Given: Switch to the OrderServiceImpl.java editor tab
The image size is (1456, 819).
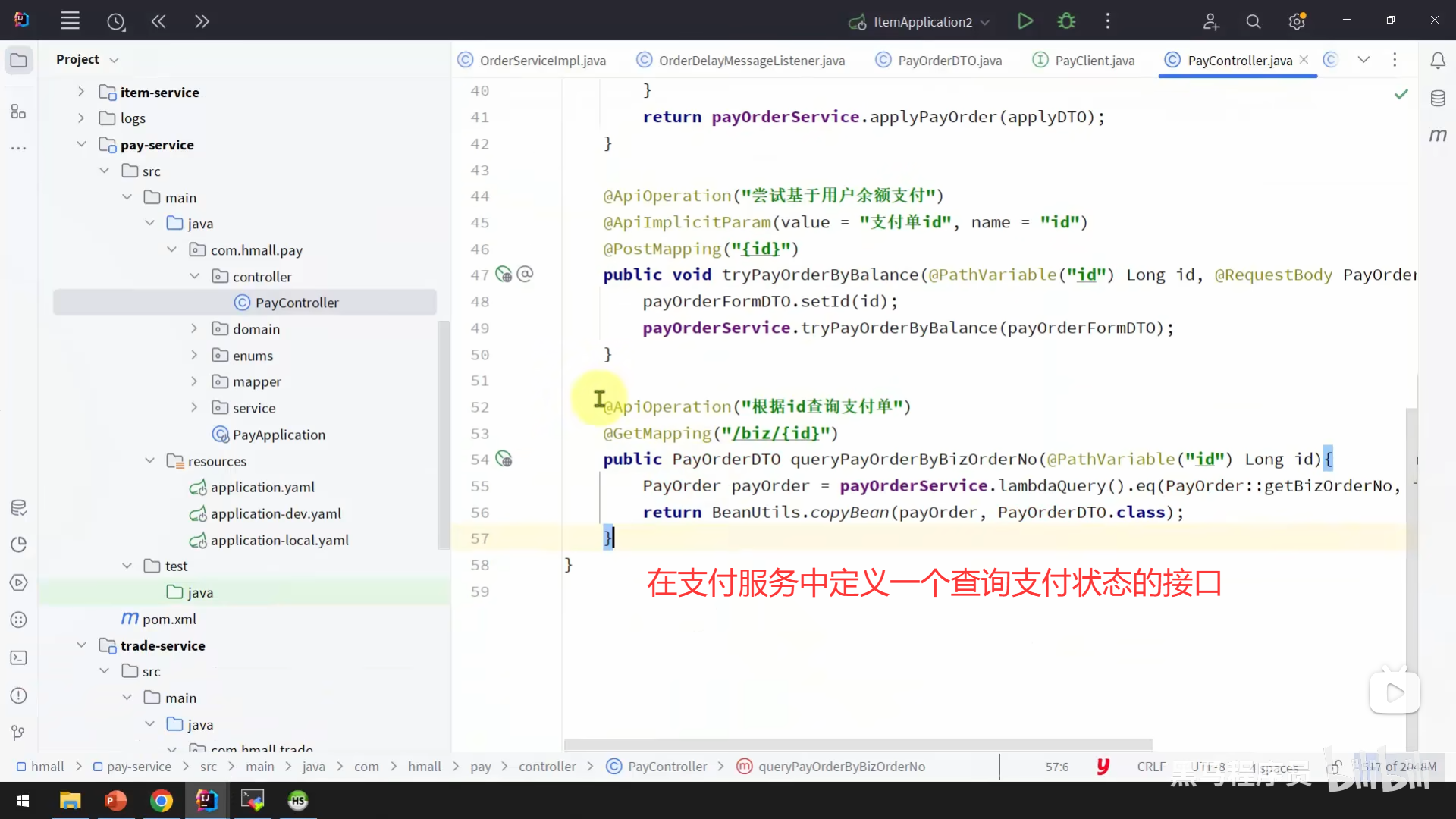Looking at the screenshot, I should 542,61.
